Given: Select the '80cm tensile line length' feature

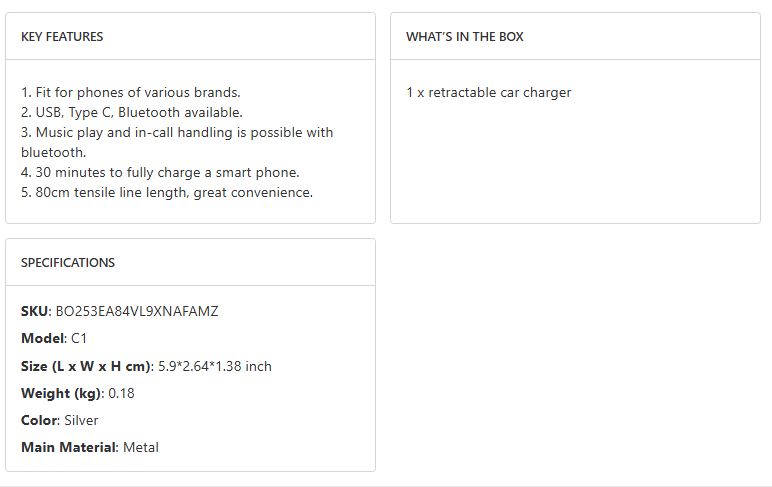Looking at the screenshot, I should [167, 192].
